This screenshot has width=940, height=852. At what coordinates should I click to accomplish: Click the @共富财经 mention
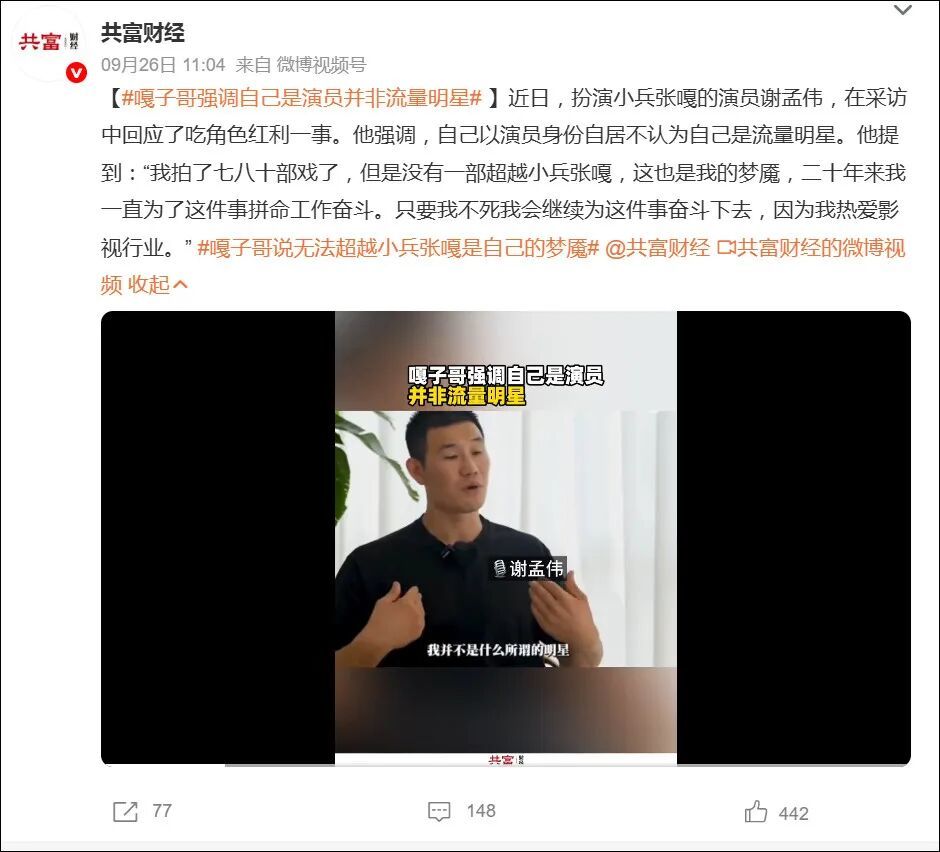tap(658, 248)
